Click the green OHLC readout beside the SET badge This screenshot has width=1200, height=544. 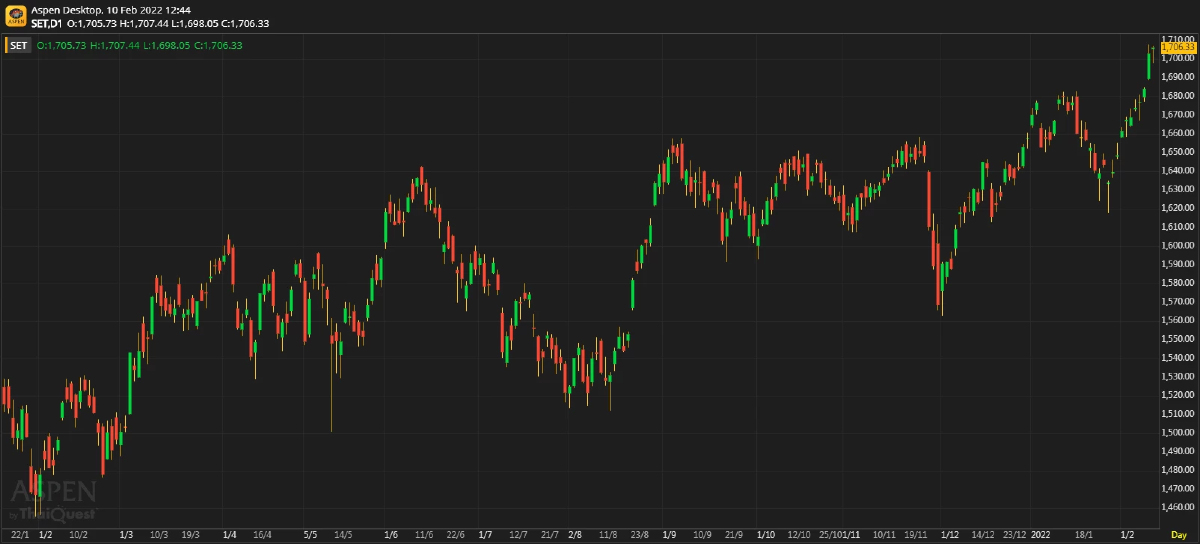139,45
